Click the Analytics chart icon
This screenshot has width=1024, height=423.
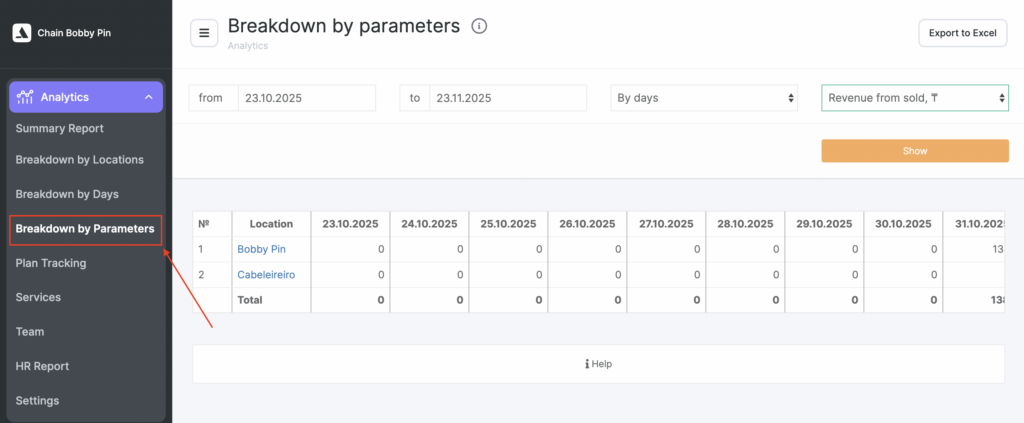click(x=25, y=97)
